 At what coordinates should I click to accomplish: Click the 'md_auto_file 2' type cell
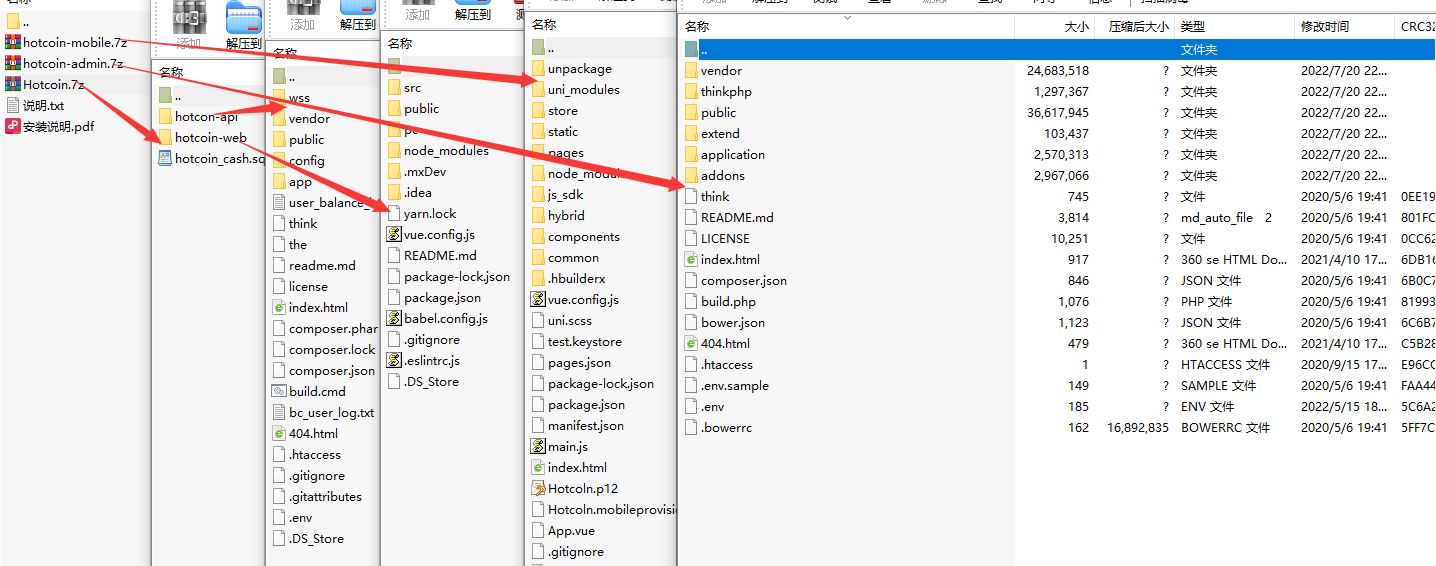coord(1226,217)
